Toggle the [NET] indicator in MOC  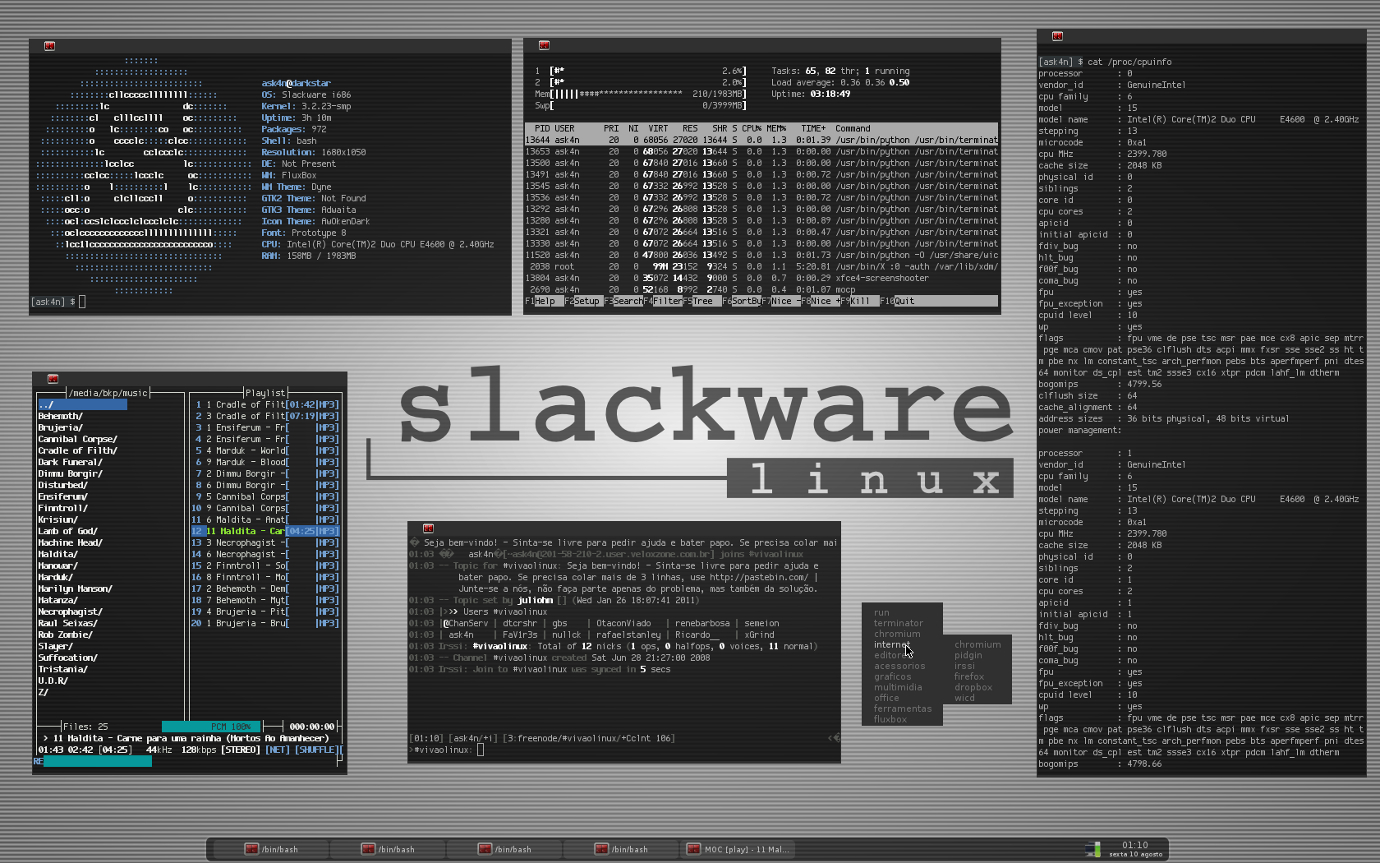point(277,749)
